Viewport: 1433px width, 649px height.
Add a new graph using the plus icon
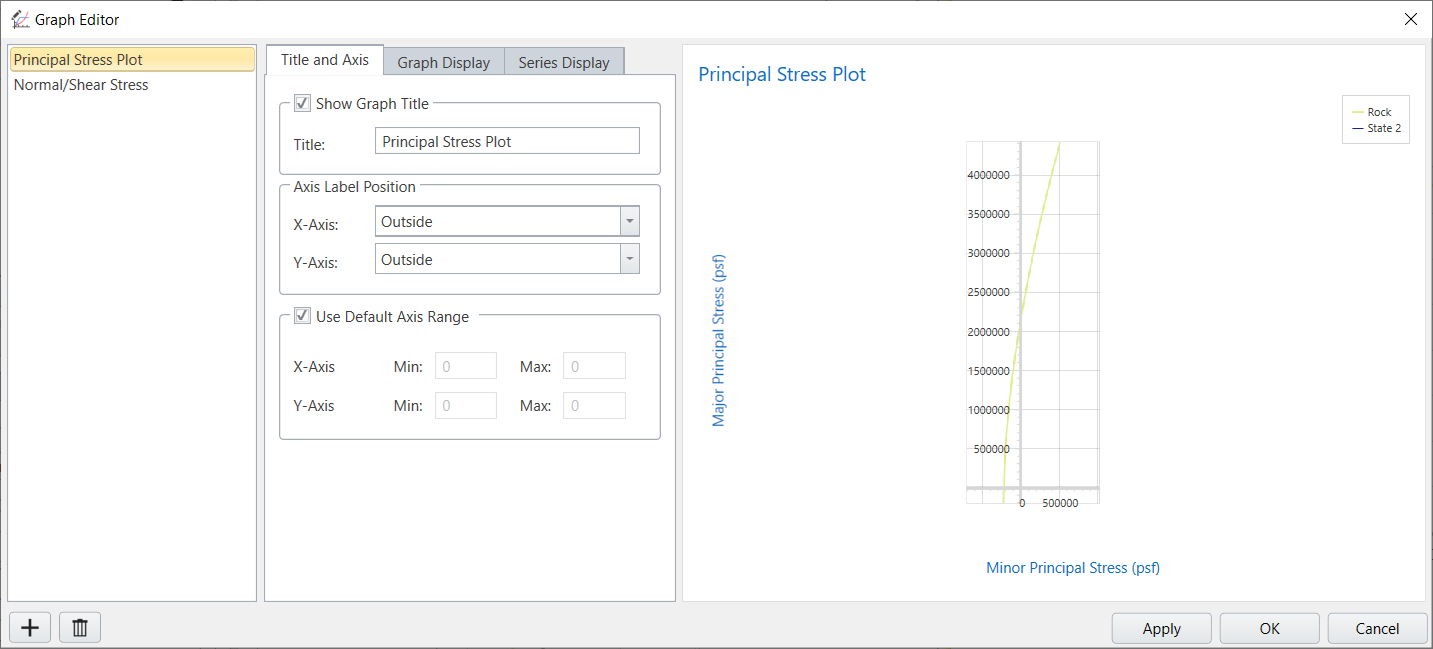point(29,627)
